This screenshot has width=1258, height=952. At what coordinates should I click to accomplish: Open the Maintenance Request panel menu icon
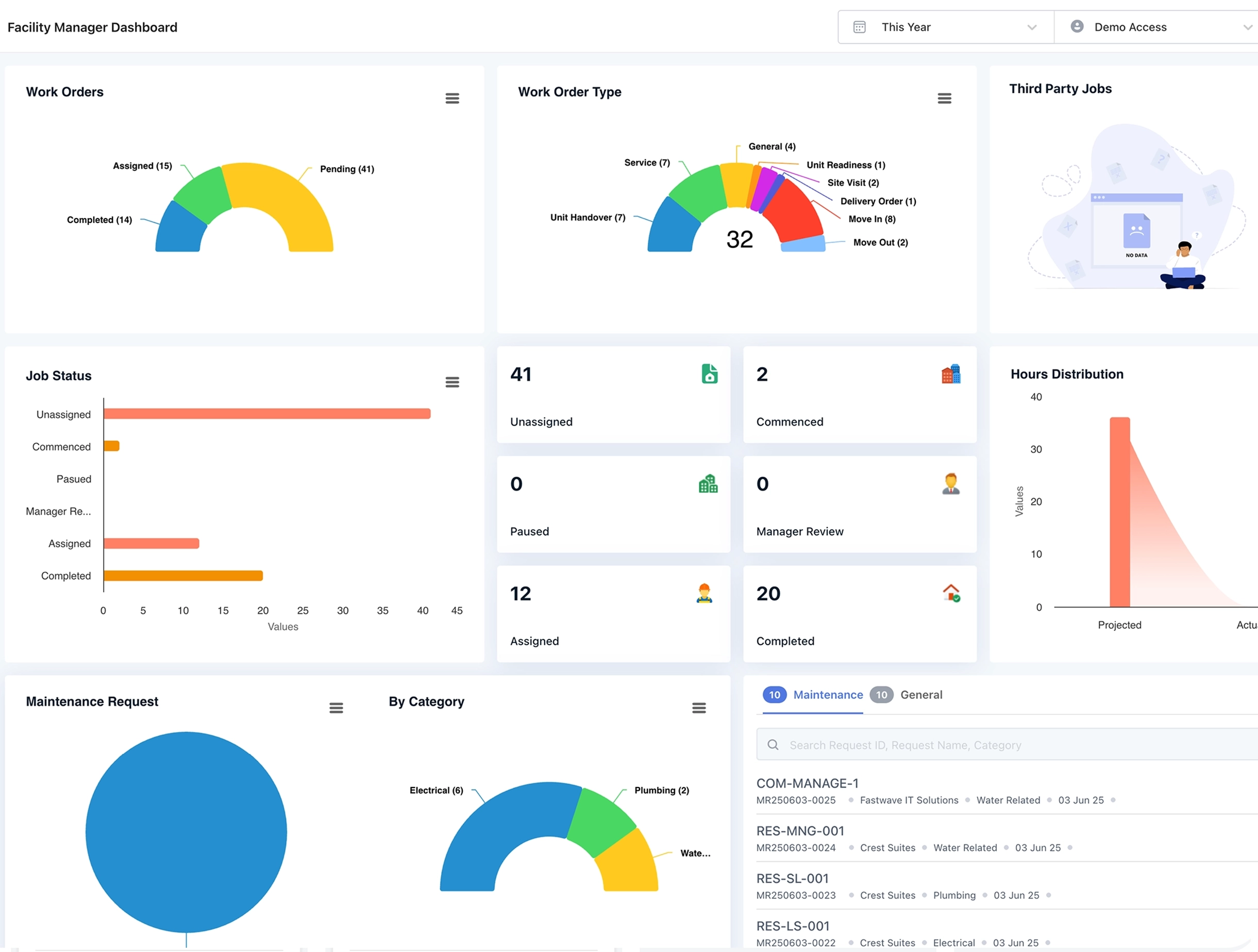(x=336, y=708)
